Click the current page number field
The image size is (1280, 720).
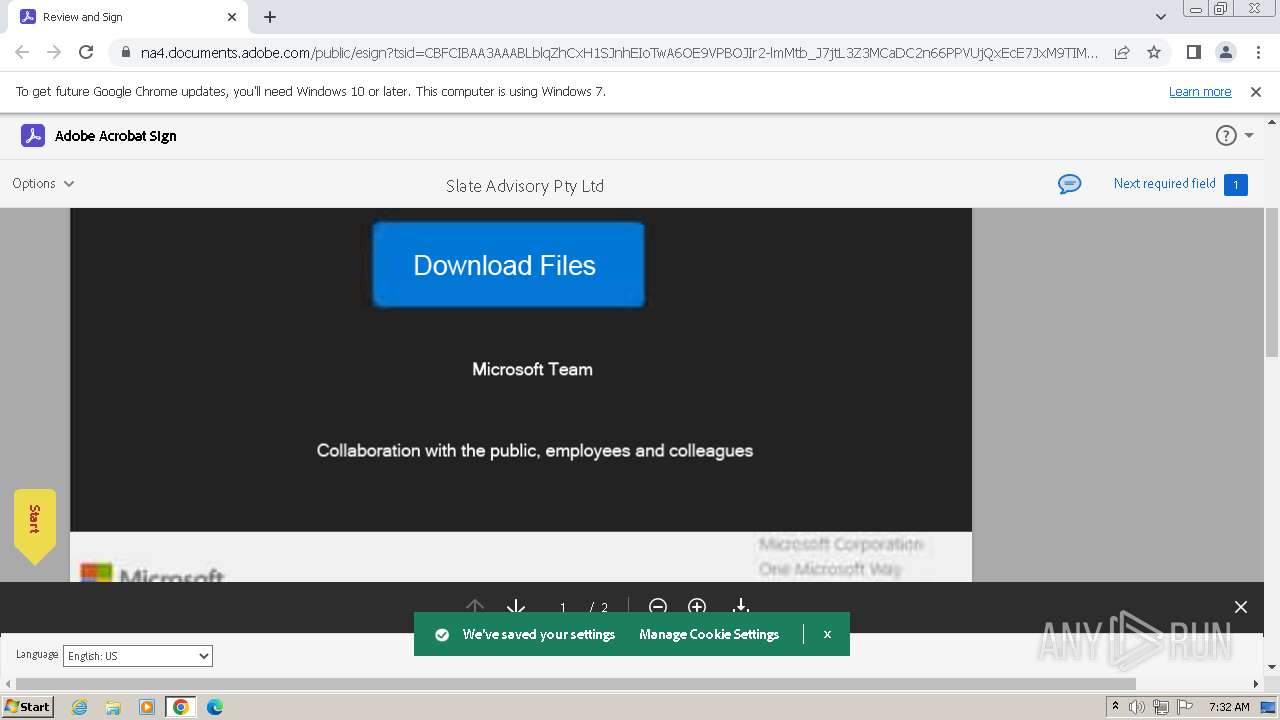[563, 607]
